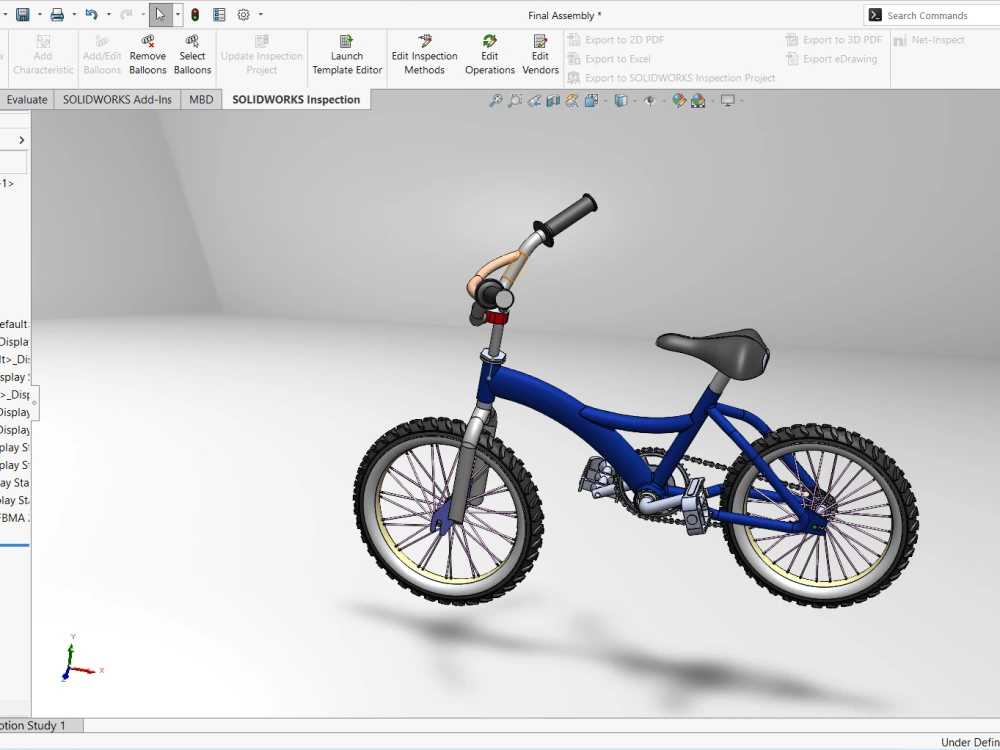Activate the Zoom to Area tool

tap(515, 101)
